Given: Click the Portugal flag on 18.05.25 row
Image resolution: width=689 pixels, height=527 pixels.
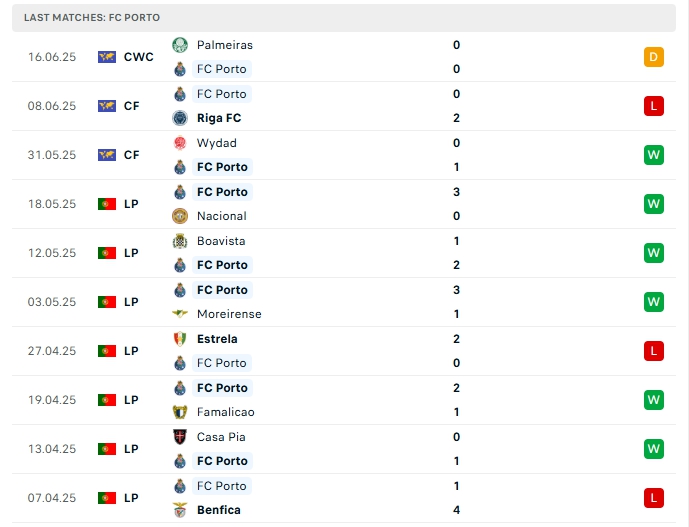Looking at the screenshot, I should [107, 204].
